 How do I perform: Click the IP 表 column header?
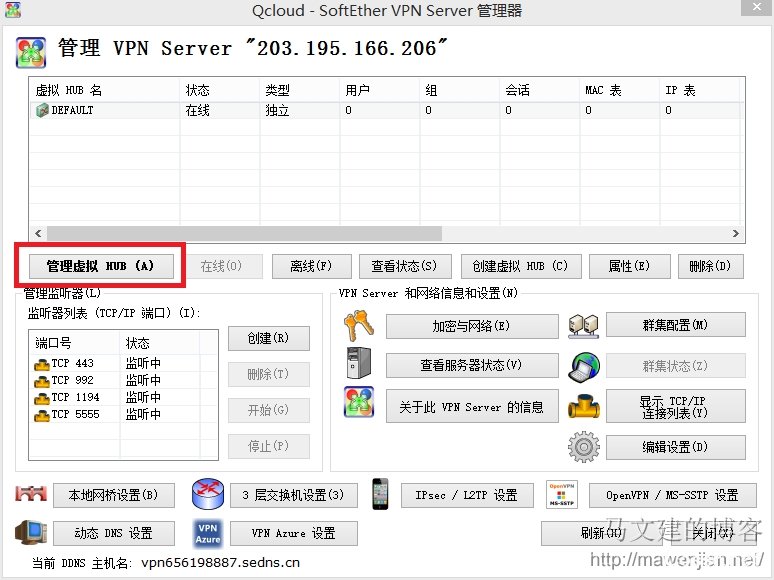(x=699, y=90)
